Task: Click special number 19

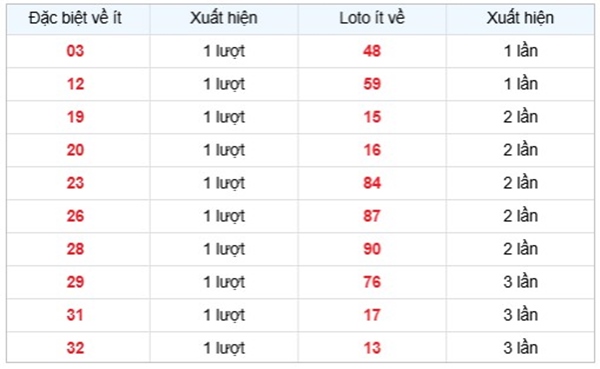Action: click(75, 117)
